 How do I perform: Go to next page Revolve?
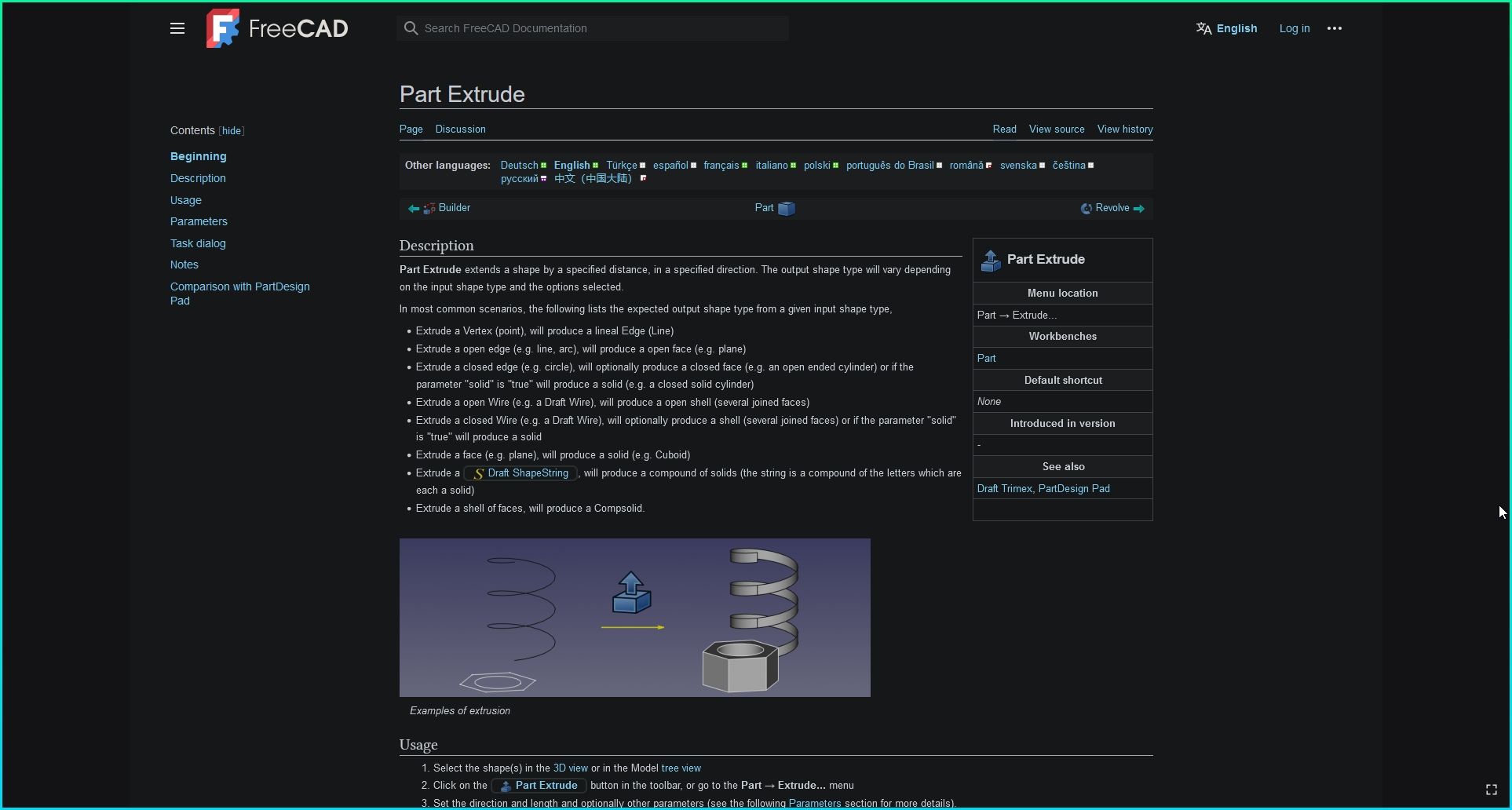(x=1112, y=208)
